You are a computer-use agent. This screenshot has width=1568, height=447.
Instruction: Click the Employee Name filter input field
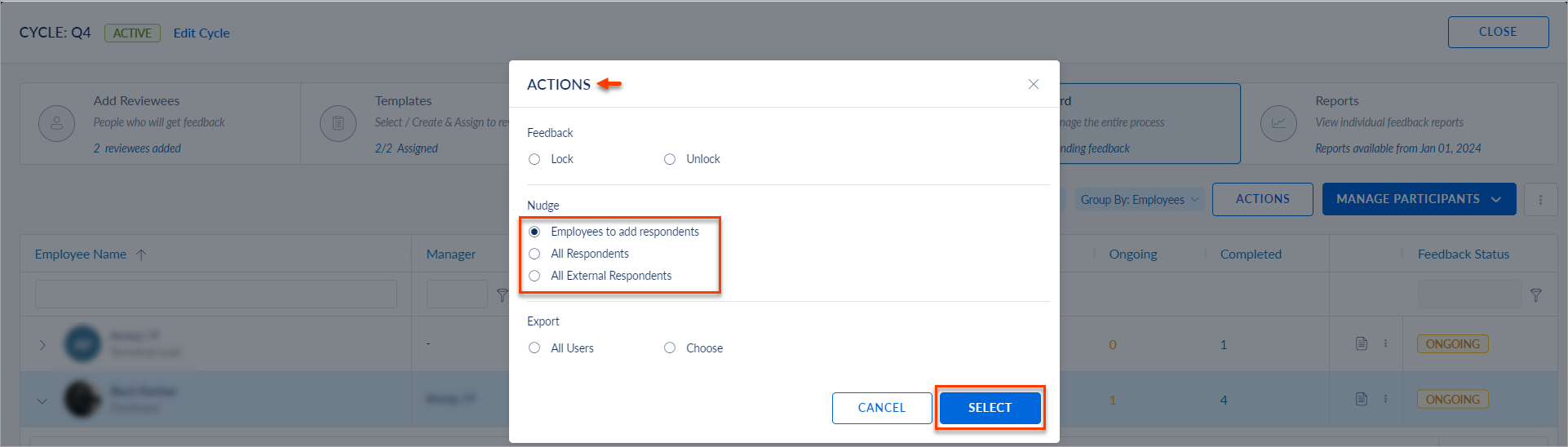[x=215, y=294]
